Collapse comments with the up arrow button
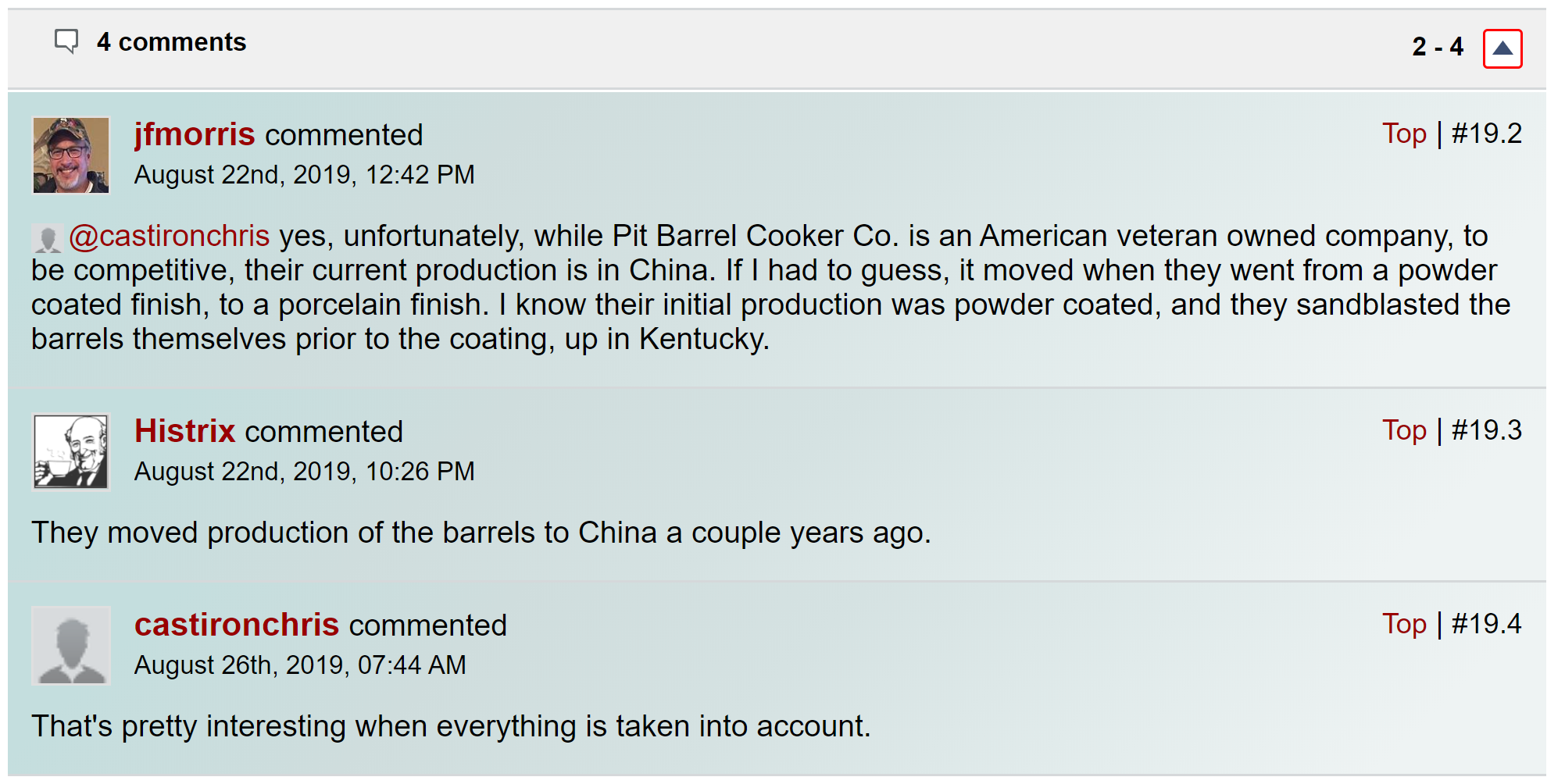The width and height of the screenshot is (1565, 784). pos(1502,48)
